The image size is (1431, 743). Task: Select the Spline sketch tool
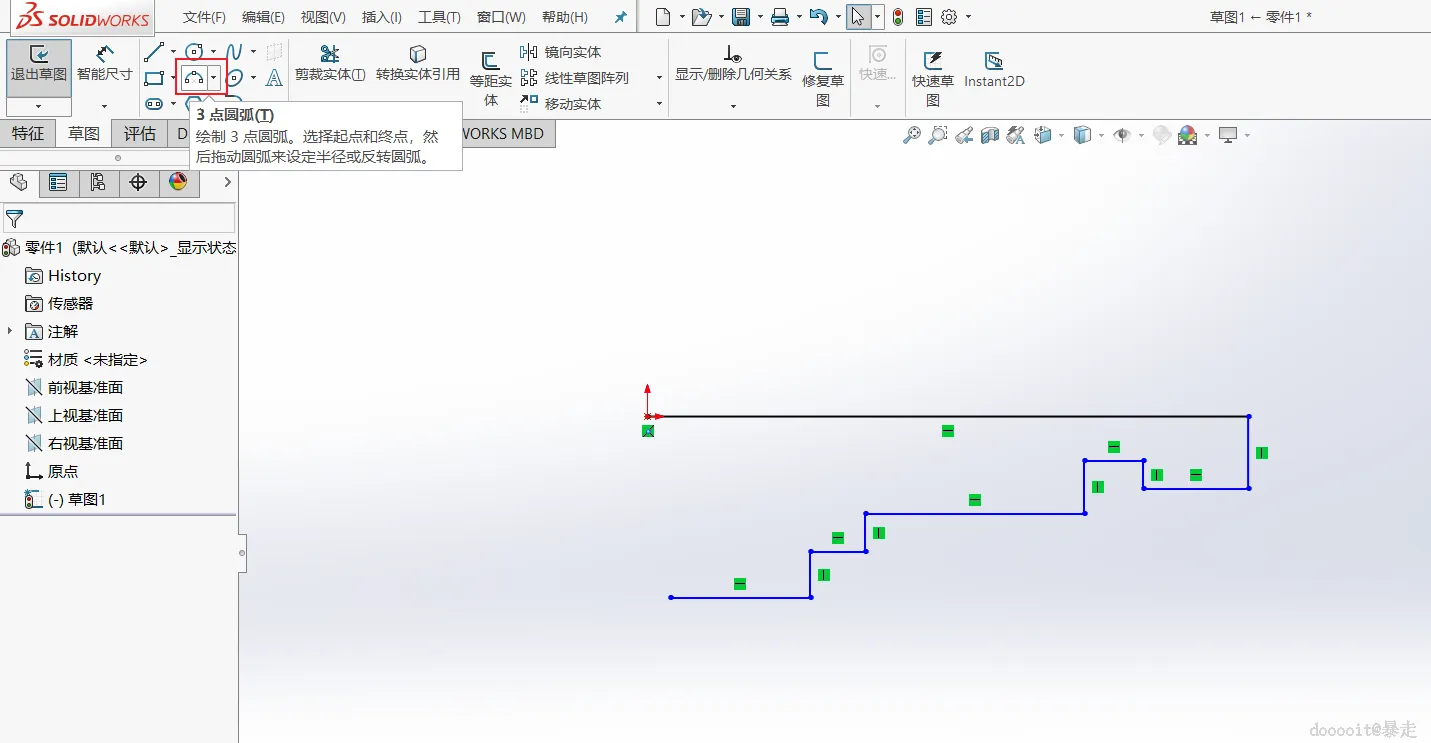[233, 51]
